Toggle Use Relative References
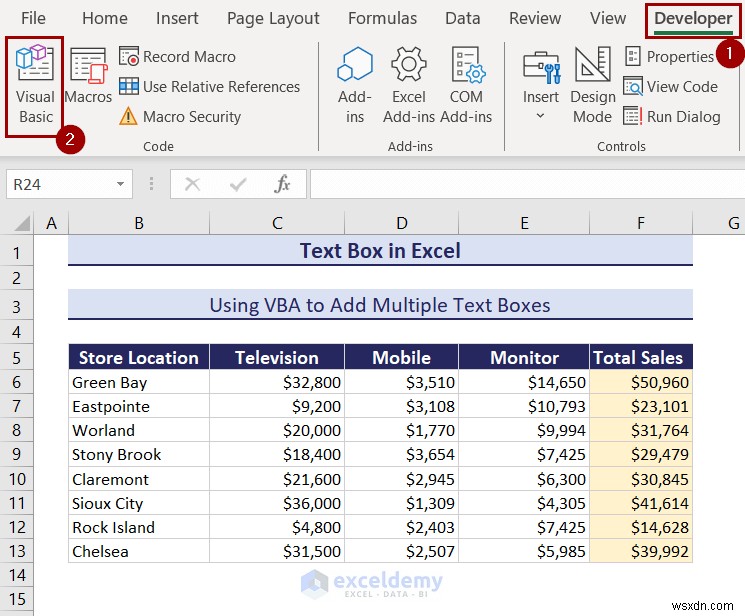 [x=210, y=87]
